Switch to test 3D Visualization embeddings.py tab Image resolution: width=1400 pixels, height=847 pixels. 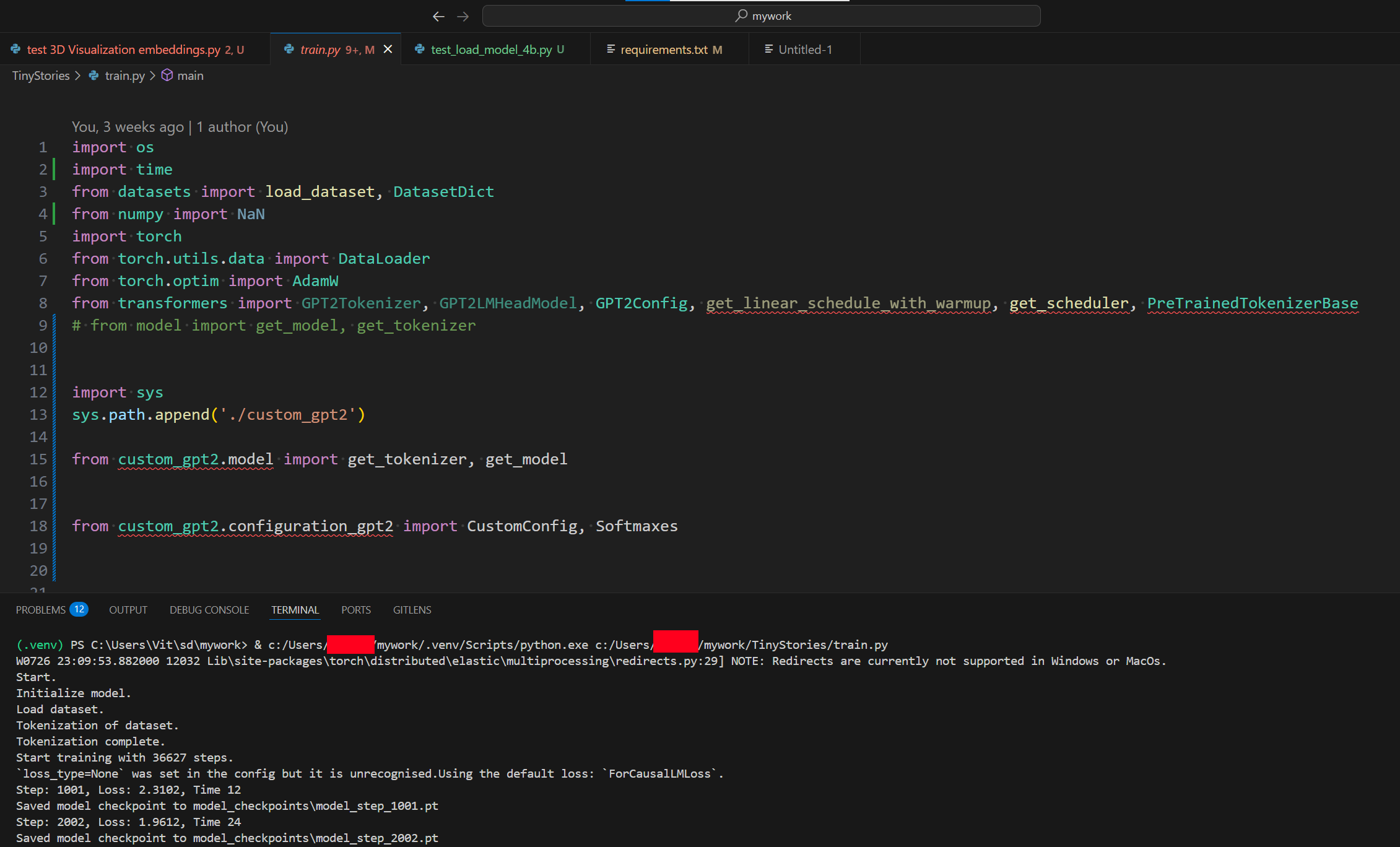tap(124, 50)
